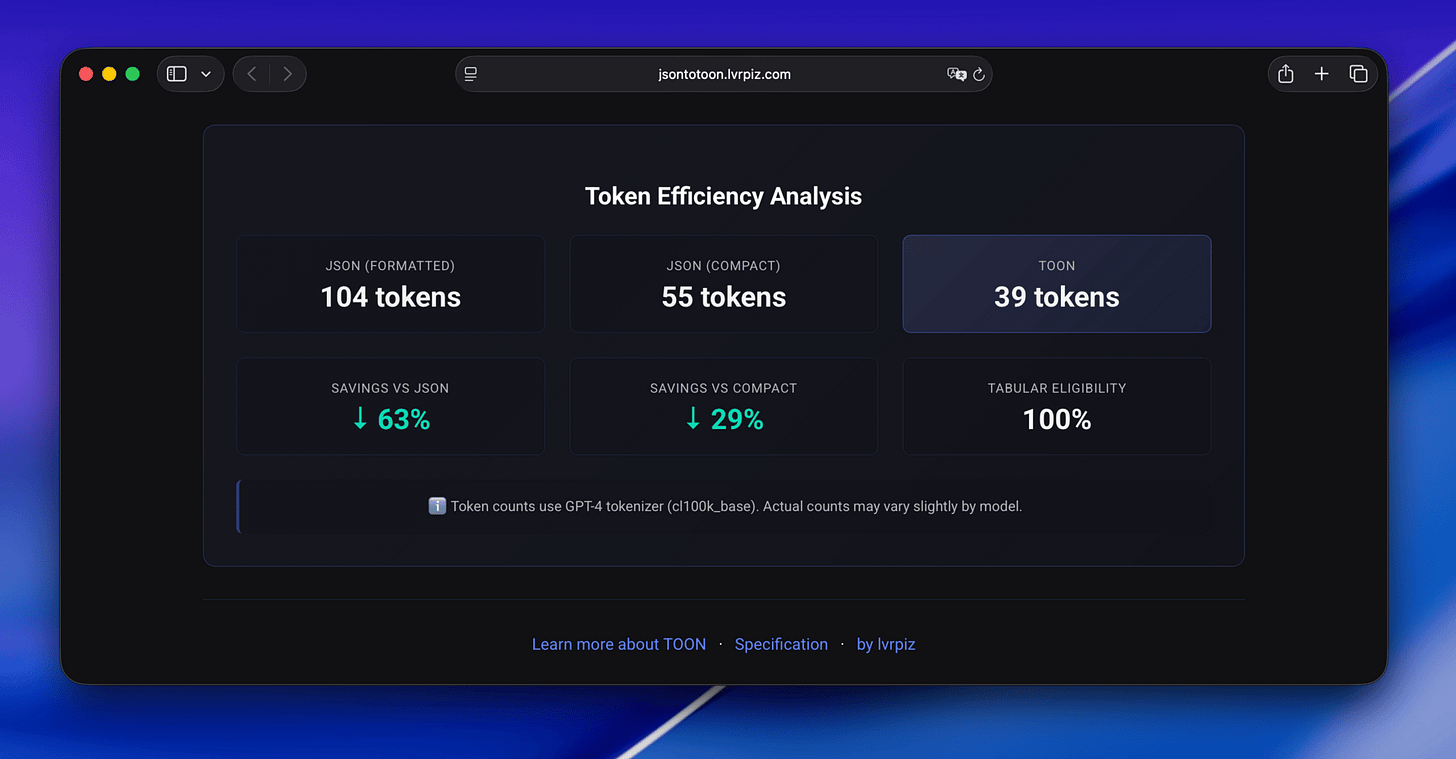Show the tab overview icon
1456x759 pixels.
pos(1358,74)
